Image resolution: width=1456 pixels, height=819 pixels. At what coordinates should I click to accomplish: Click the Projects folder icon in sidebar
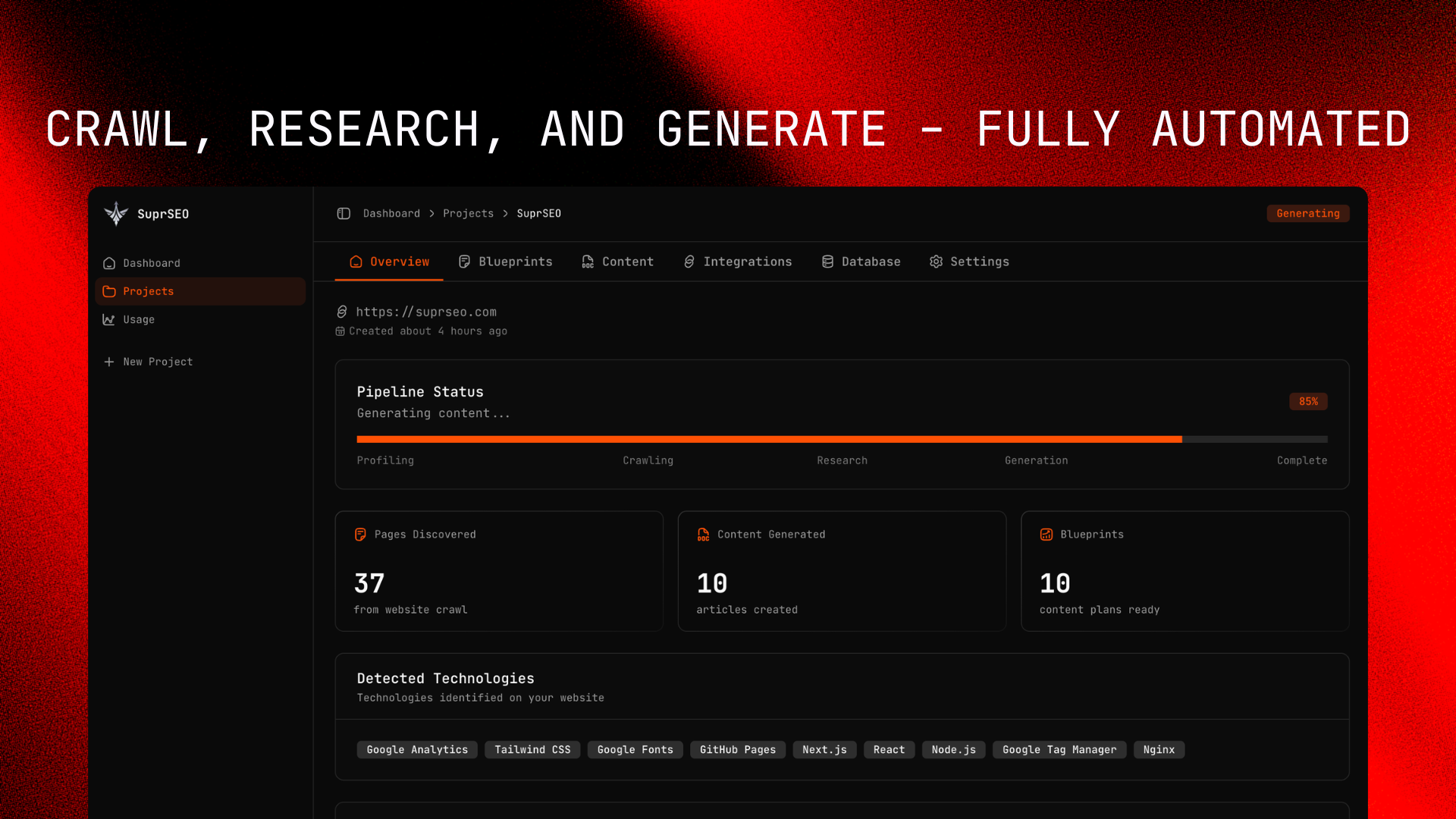(x=109, y=291)
